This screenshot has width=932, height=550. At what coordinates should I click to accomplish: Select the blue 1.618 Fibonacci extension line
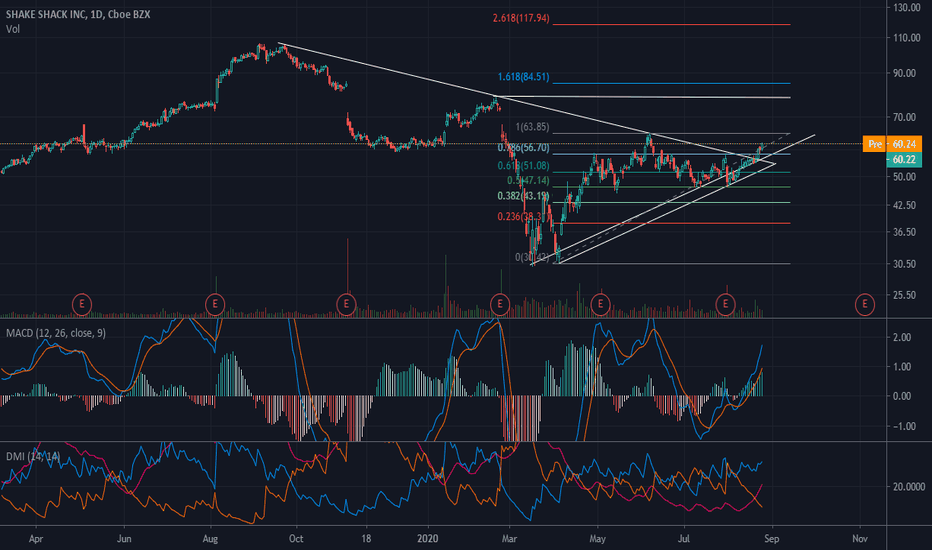pos(671,83)
